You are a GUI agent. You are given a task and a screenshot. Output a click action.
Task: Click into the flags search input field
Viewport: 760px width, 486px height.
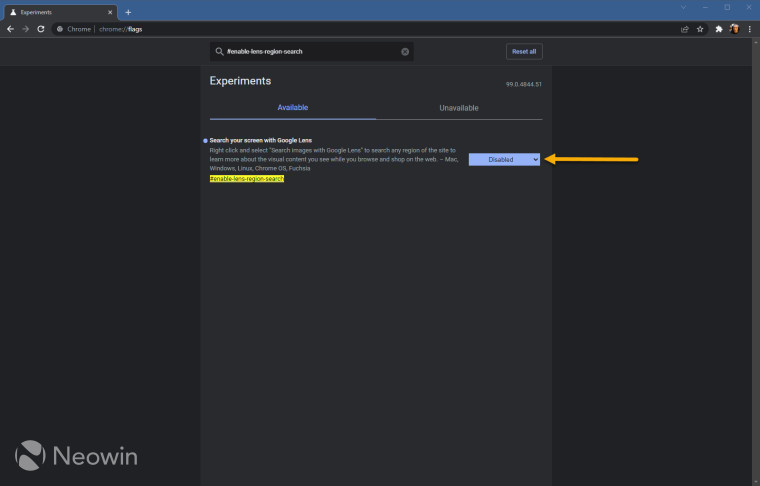(312, 51)
